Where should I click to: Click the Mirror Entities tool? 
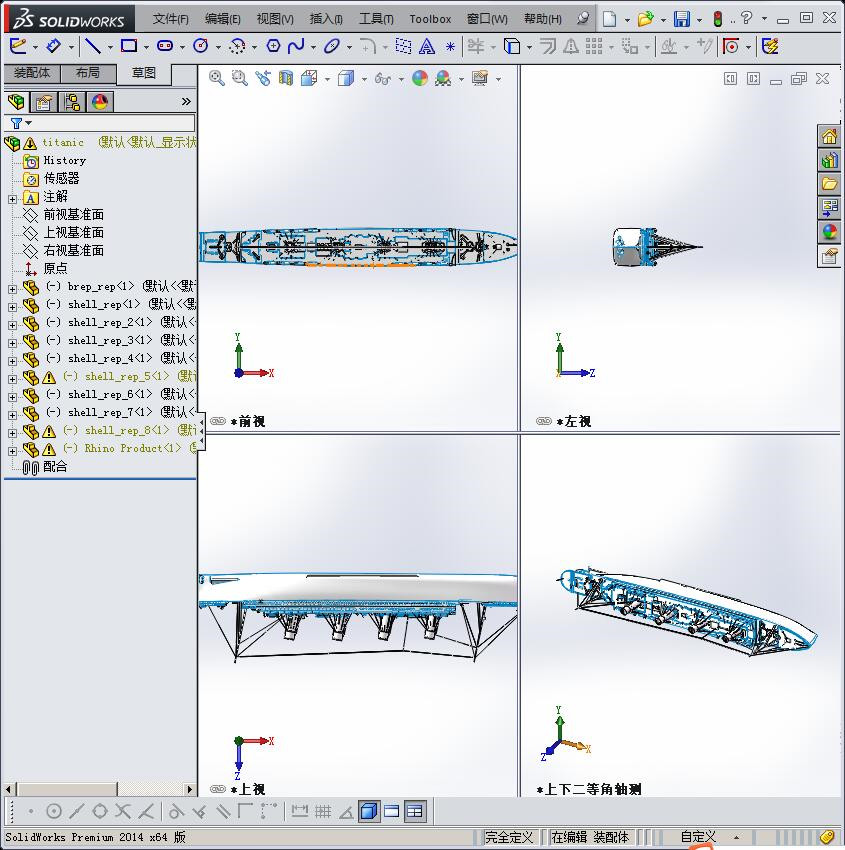click(x=571, y=46)
